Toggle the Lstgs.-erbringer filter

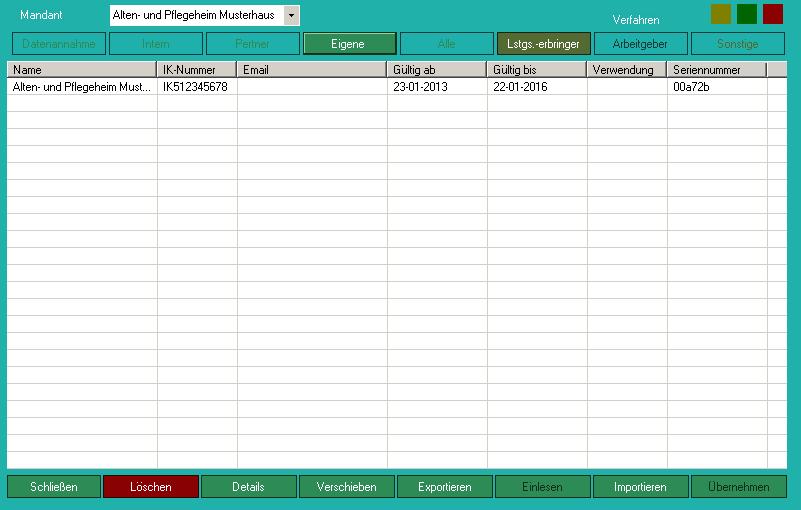click(x=544, y=44)
